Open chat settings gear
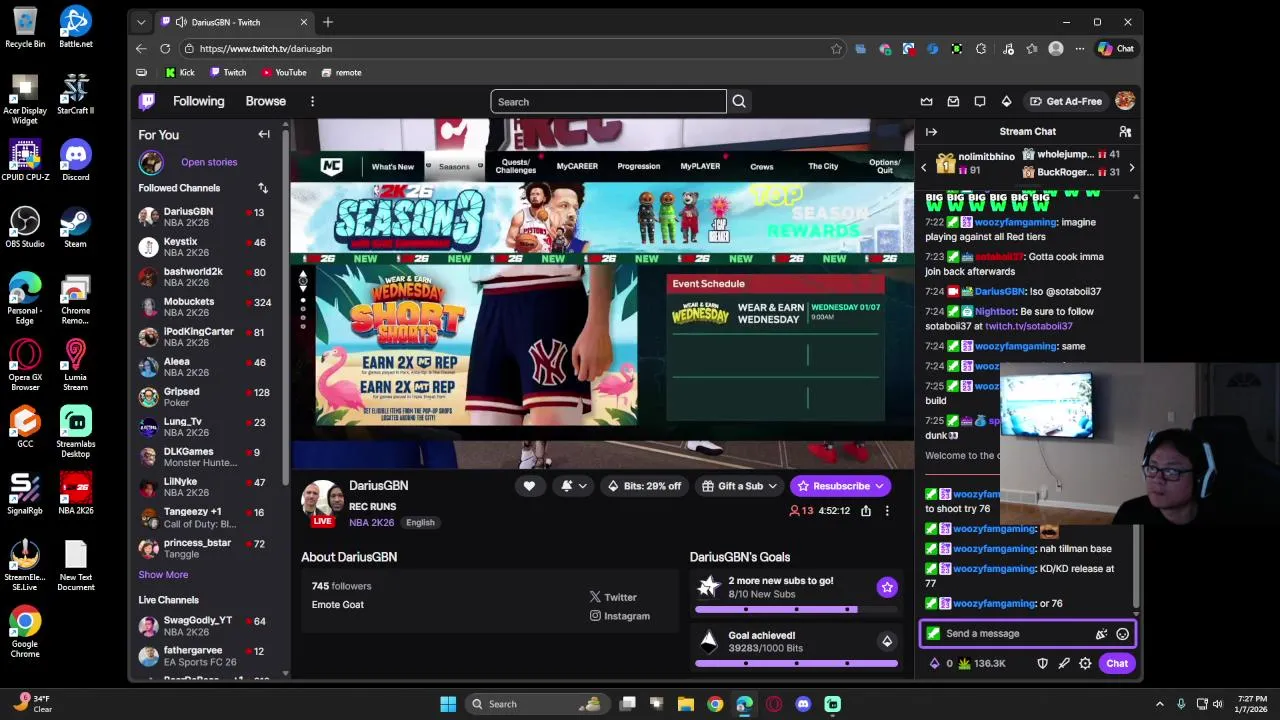Image resolution: width=1280 pixels, height=720 pixels. point(1085,663)
